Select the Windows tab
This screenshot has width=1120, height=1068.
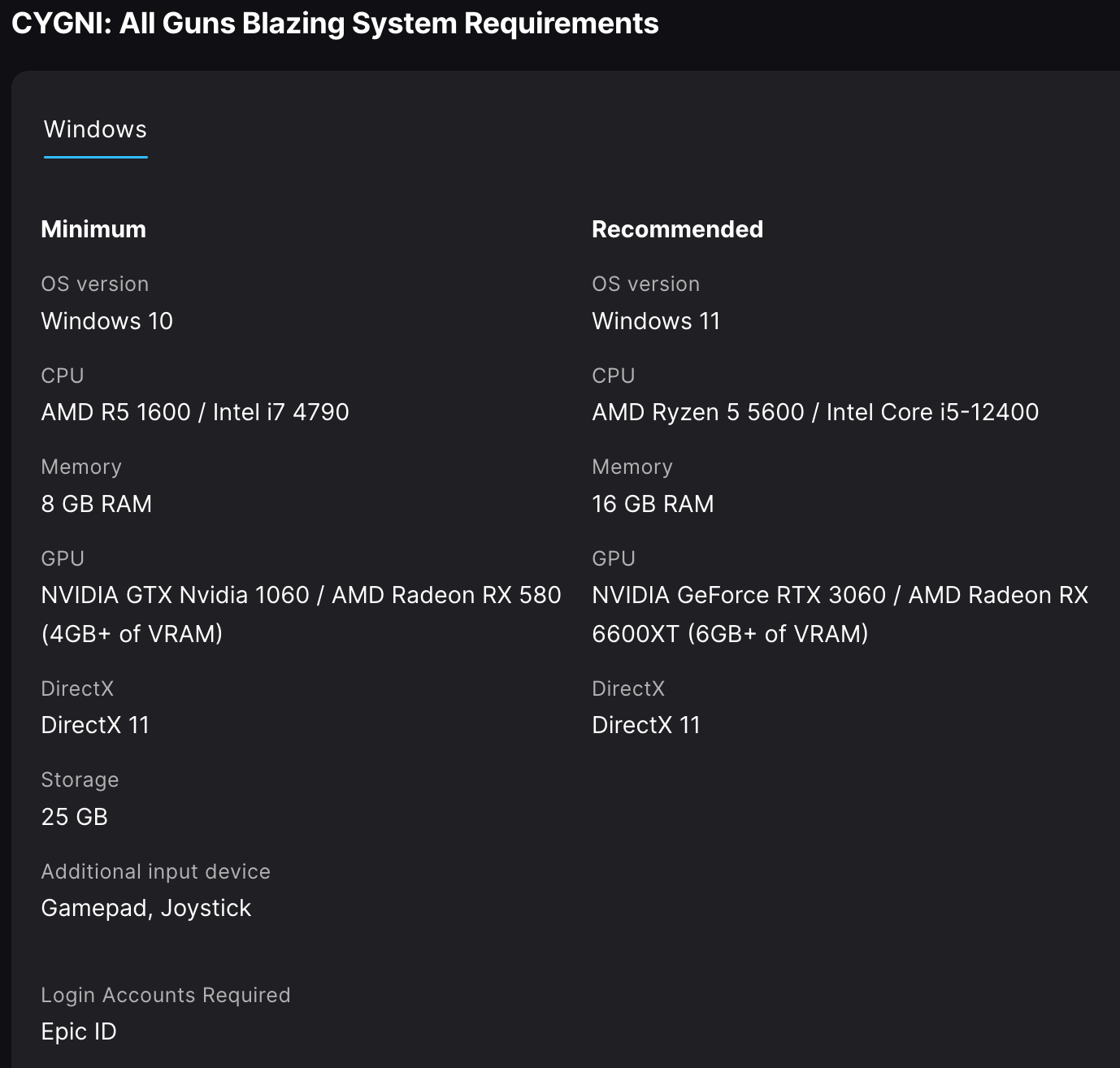tap(95, 129)
